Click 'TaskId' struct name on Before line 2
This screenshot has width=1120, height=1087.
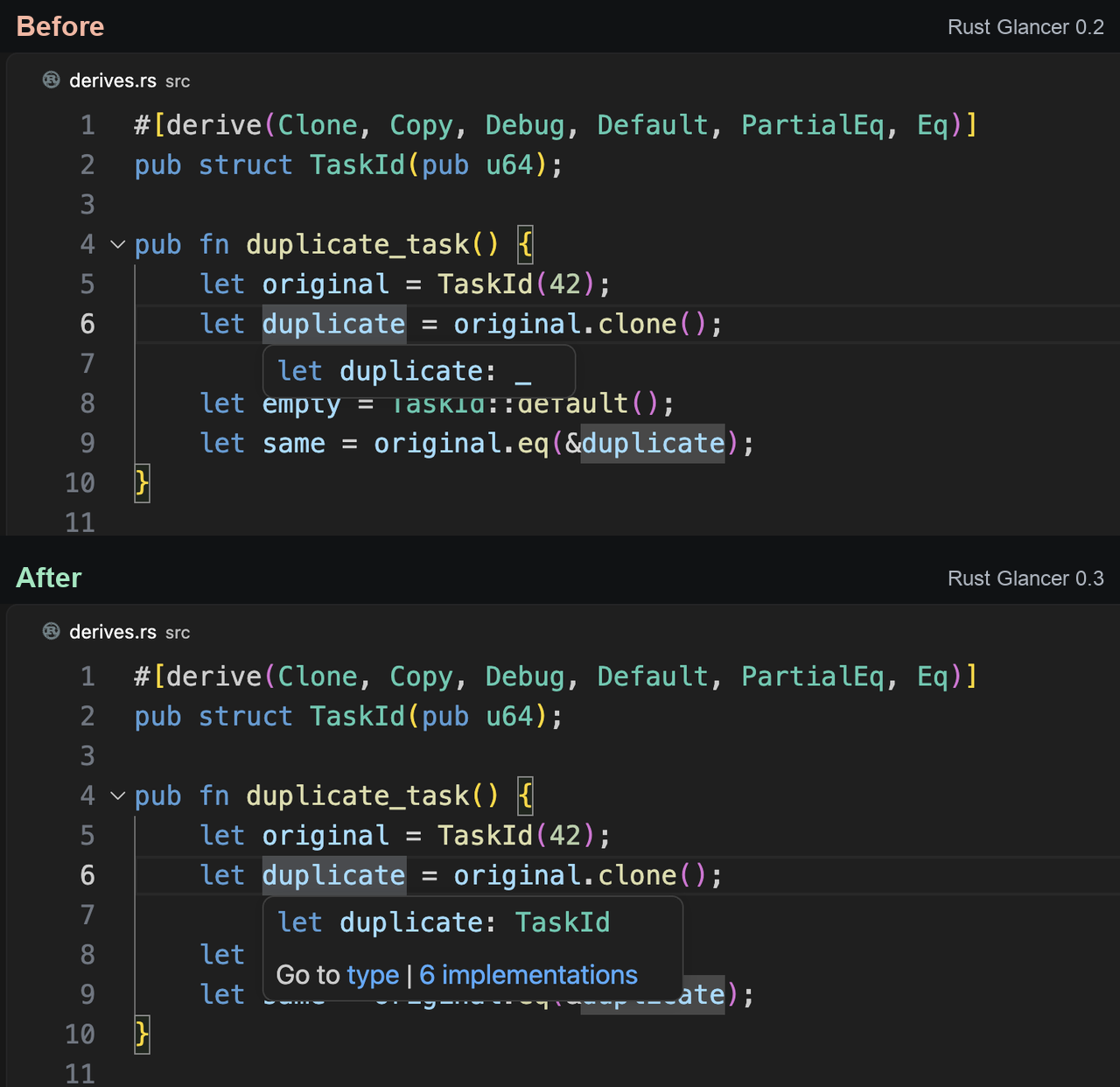[358, 165]
